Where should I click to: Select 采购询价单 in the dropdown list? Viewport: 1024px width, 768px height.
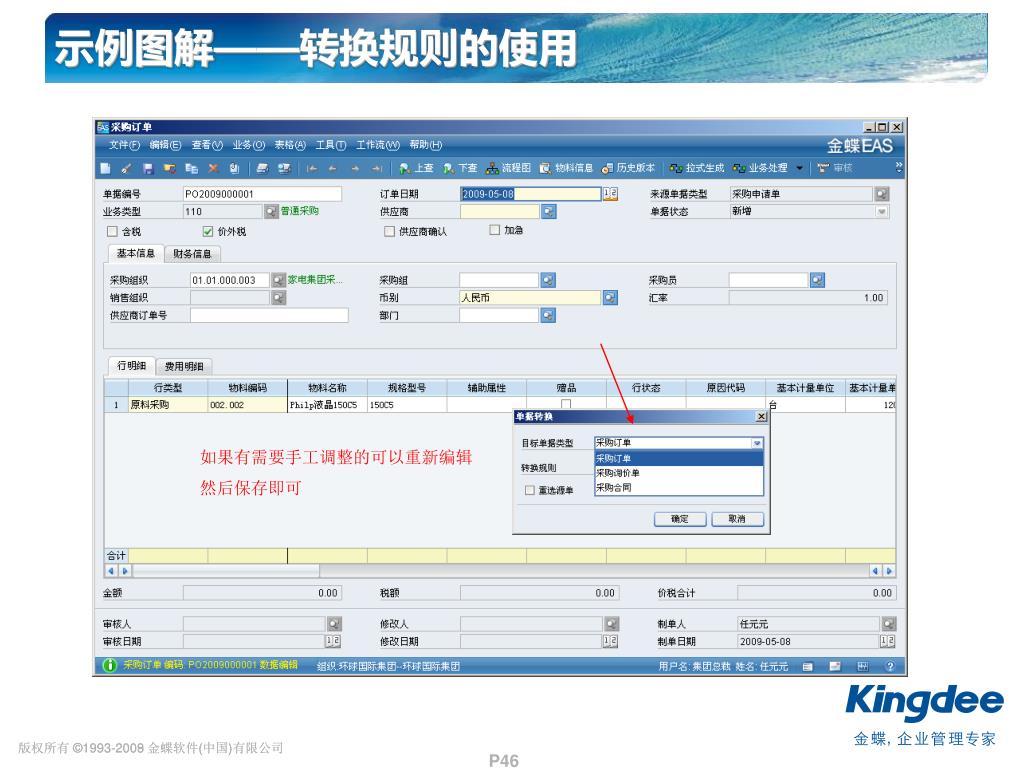click(x=679, y=473)
